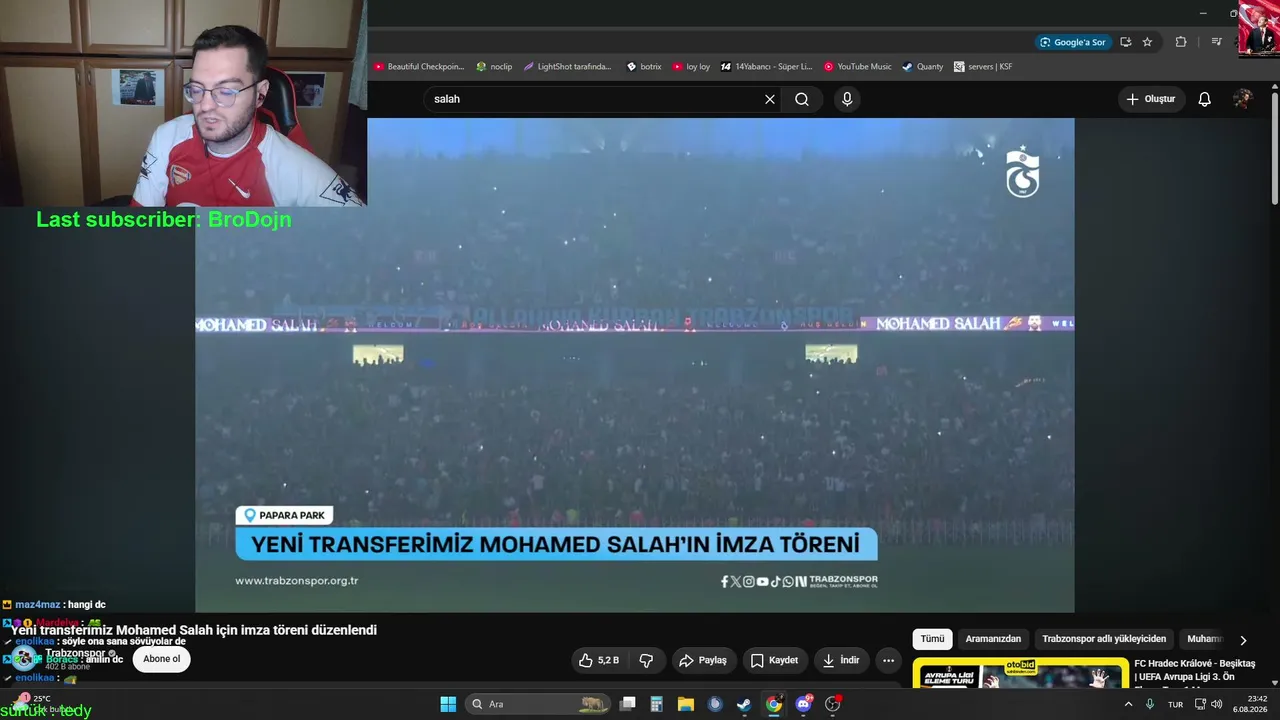This screenshot has width=1280, height=720.
Task: Open Steam from the taskbar
Action: pyautogui.click(x=744, y=704)
